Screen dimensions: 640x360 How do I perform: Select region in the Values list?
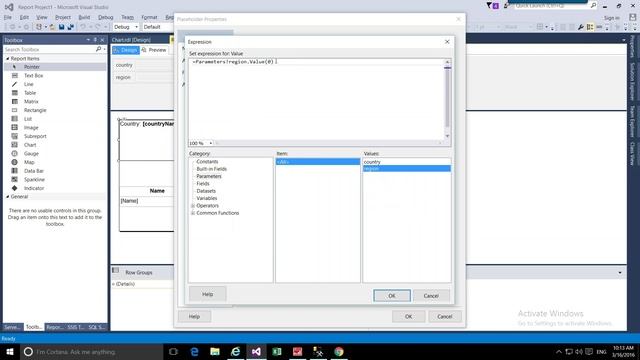(x=407, y=169)
